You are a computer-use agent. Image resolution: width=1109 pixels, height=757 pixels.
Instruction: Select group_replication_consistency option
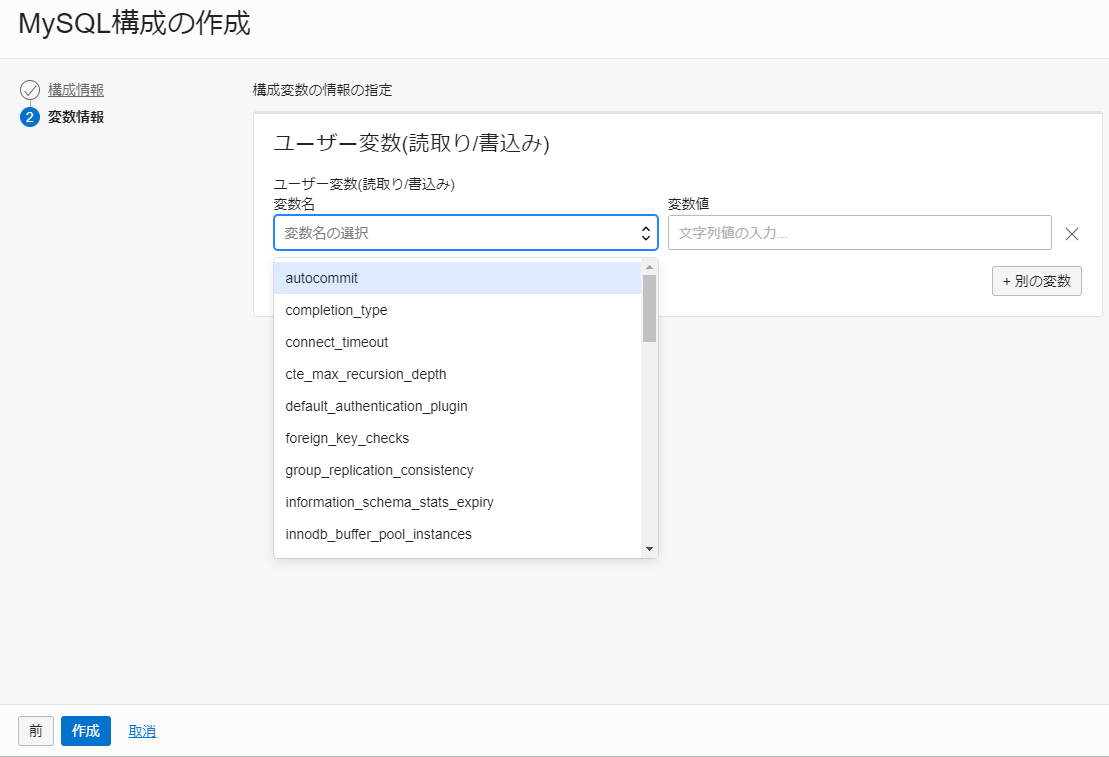[457, 470]
